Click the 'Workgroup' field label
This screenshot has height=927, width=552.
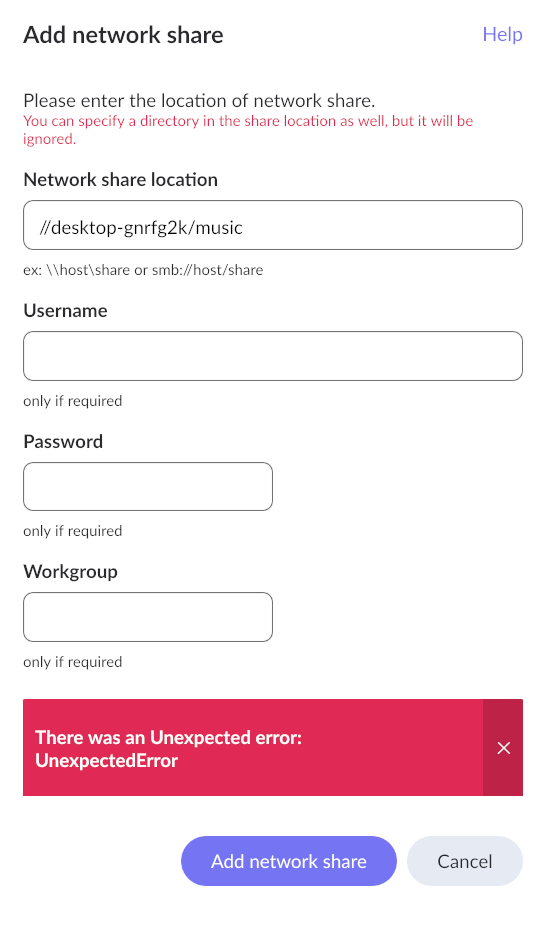(x=70, y=572)
